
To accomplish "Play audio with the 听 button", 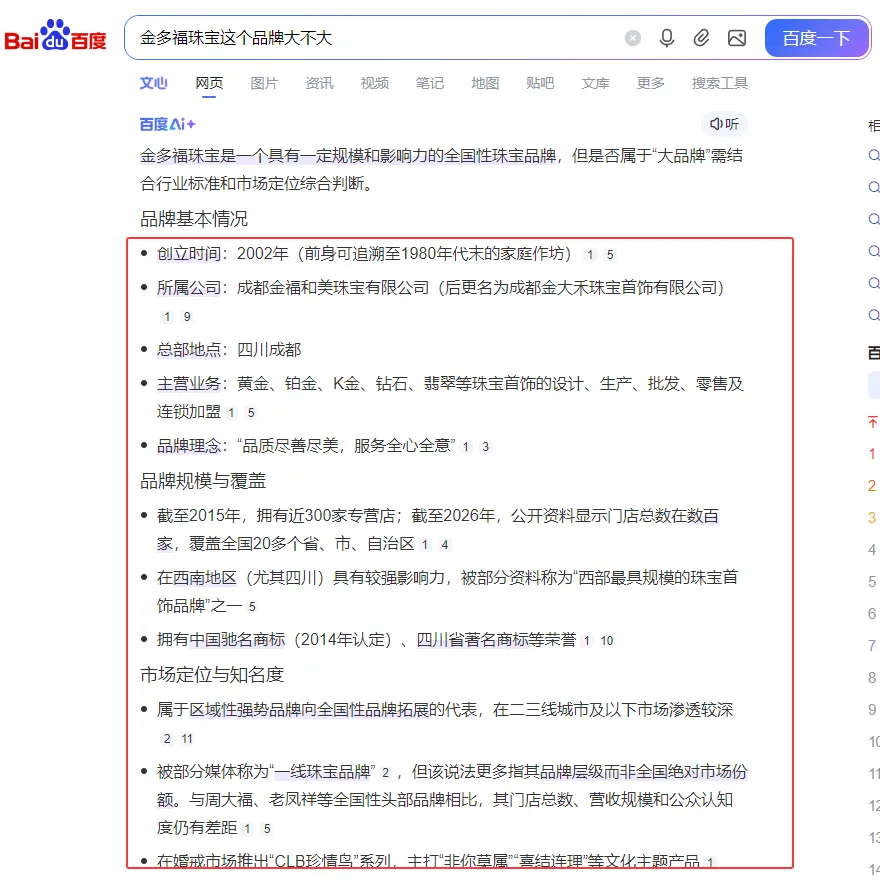I will [724, 124].
